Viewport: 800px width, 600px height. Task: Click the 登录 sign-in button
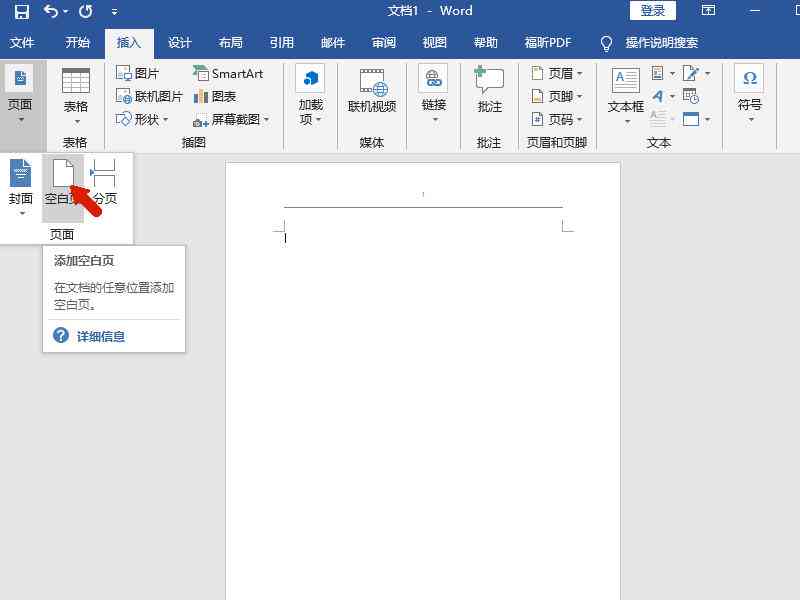(x=653, y=10)
